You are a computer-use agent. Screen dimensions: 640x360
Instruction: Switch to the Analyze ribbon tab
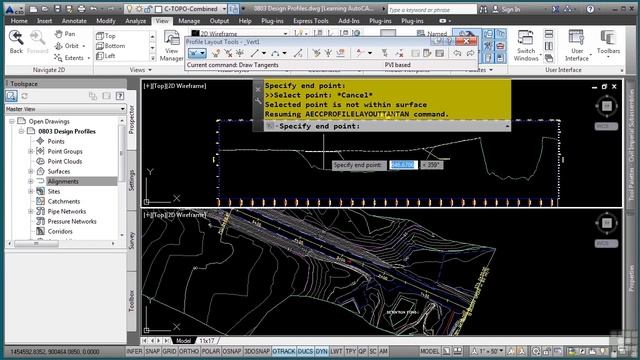coord(136,21)
